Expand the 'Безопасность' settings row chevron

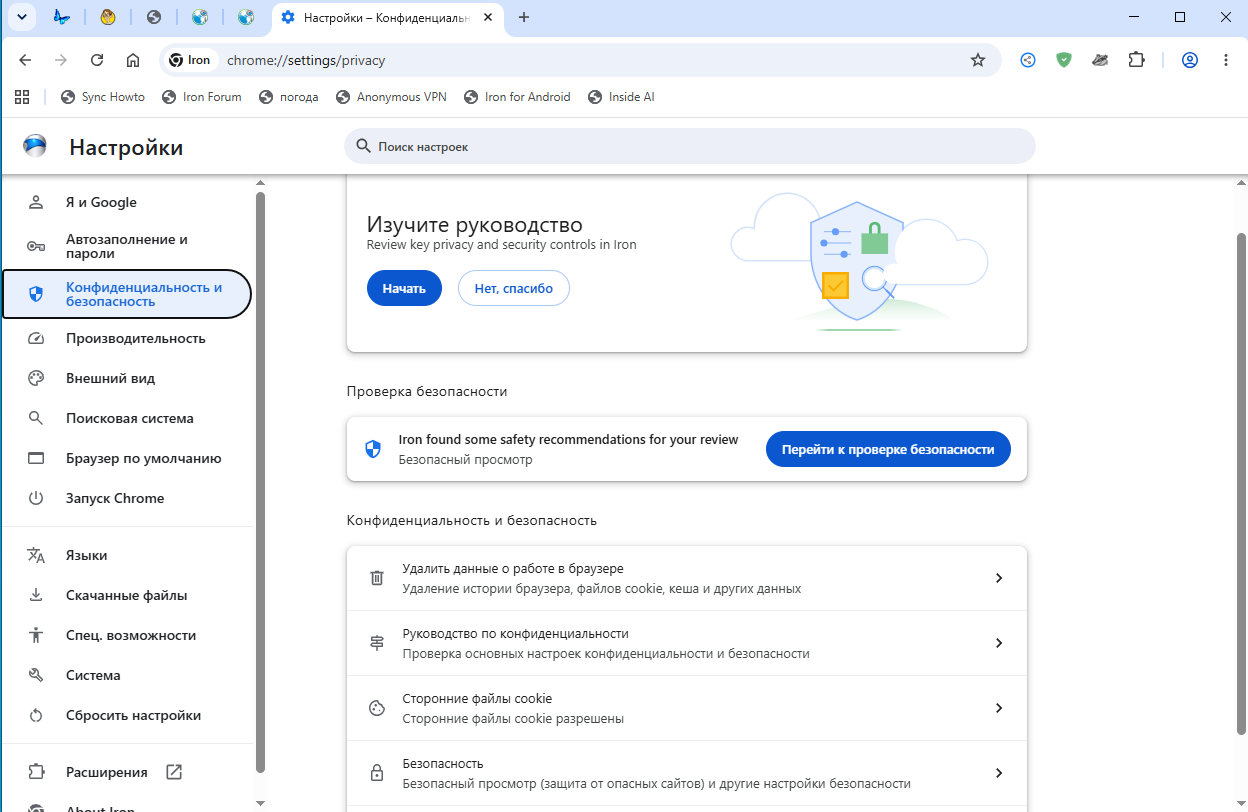point(998,773)
